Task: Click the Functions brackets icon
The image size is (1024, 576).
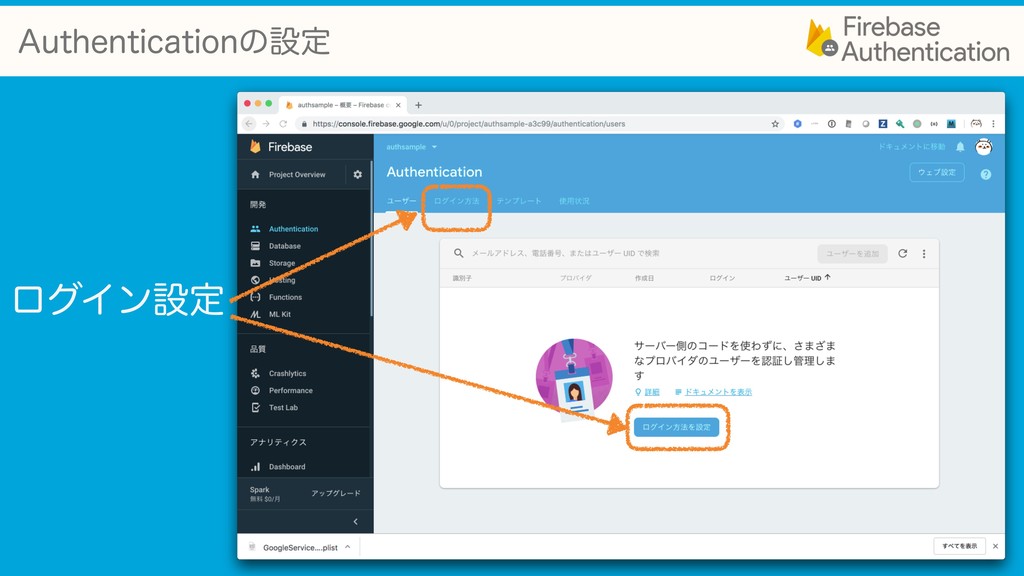Action: point(255,297)
